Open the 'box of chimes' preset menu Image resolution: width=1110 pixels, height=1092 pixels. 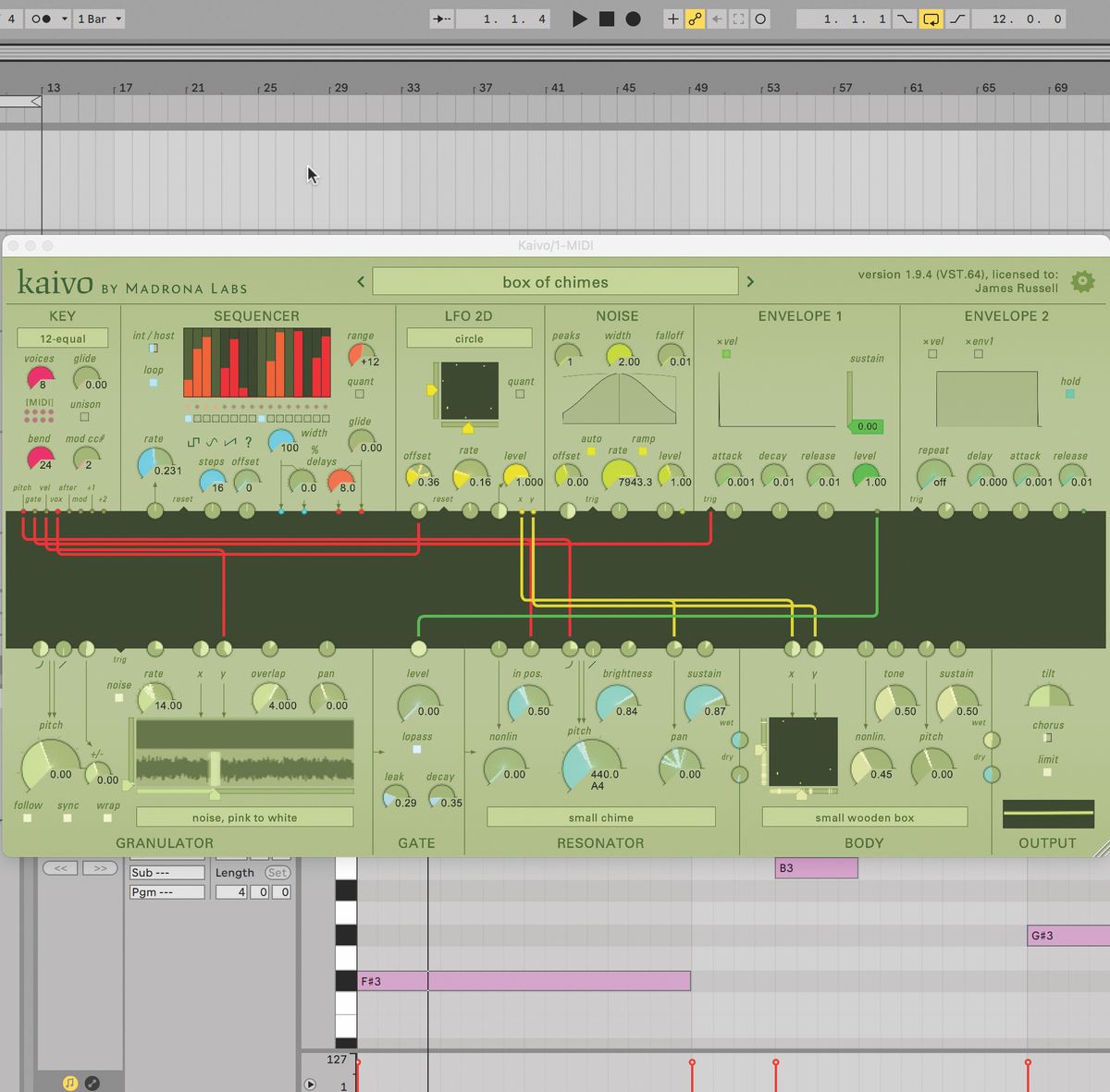(x=554, y=282)
